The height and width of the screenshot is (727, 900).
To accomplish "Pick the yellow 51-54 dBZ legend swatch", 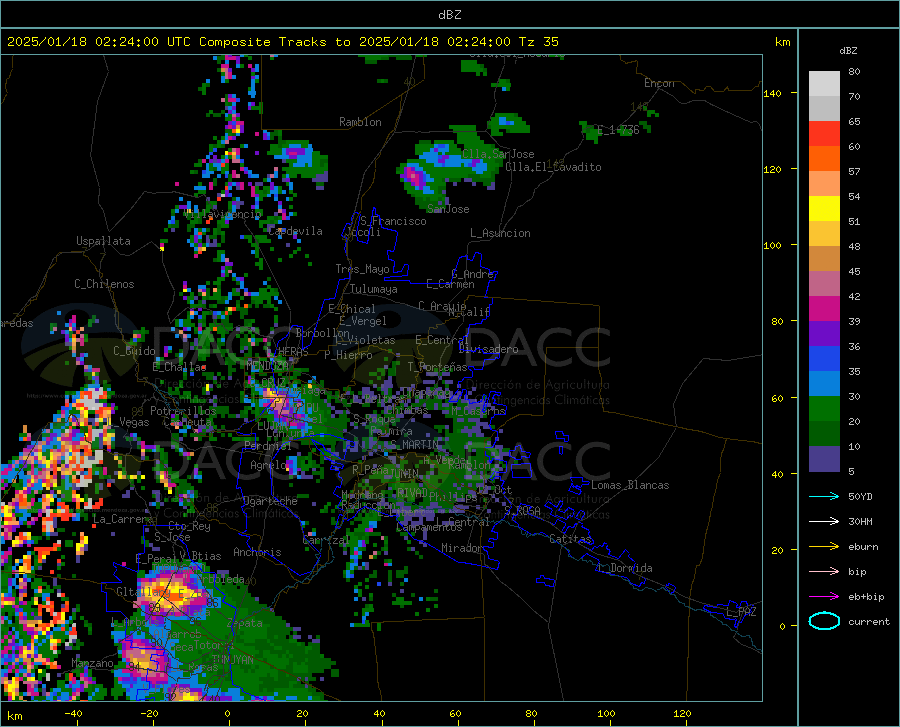I will (x=824, y=209).
